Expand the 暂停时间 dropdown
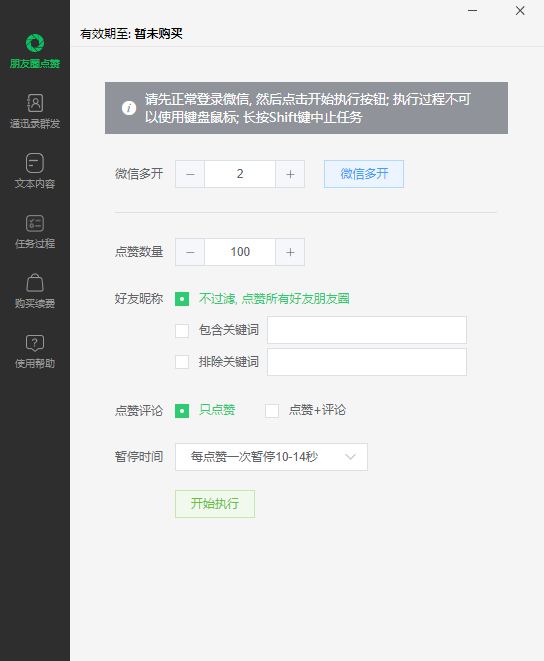Screen dimensions: 544x661 pyautogui.click(x=271, y=457)
